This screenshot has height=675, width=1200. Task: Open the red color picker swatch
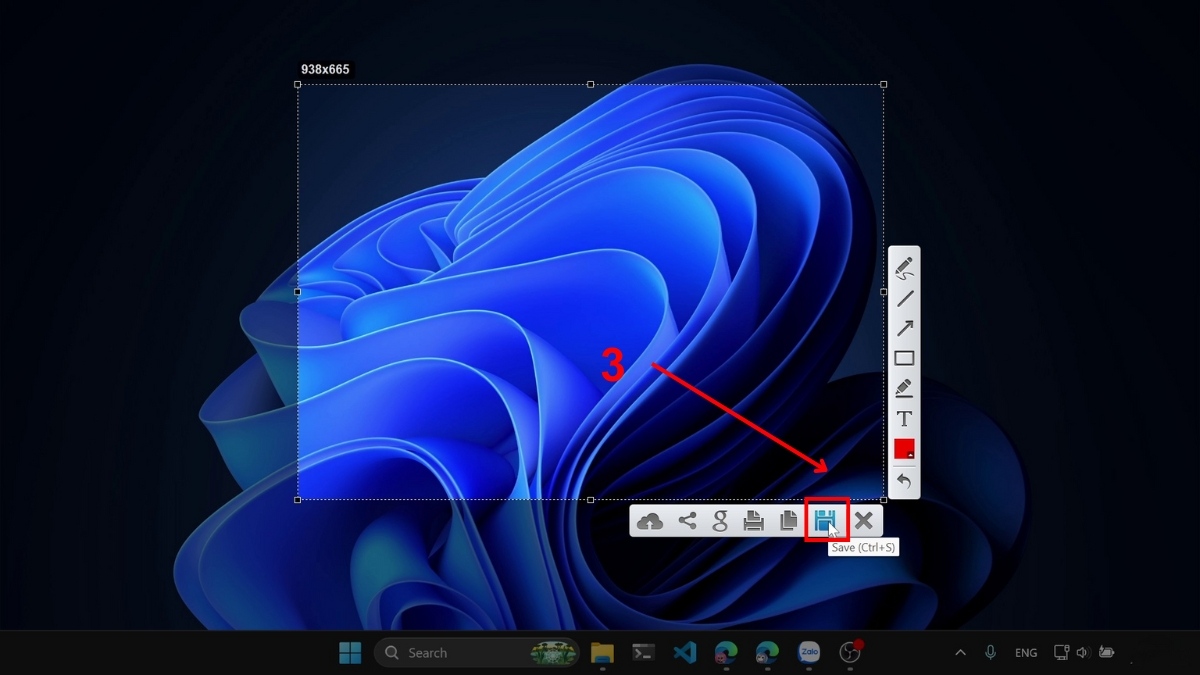[x=904, y=449]
